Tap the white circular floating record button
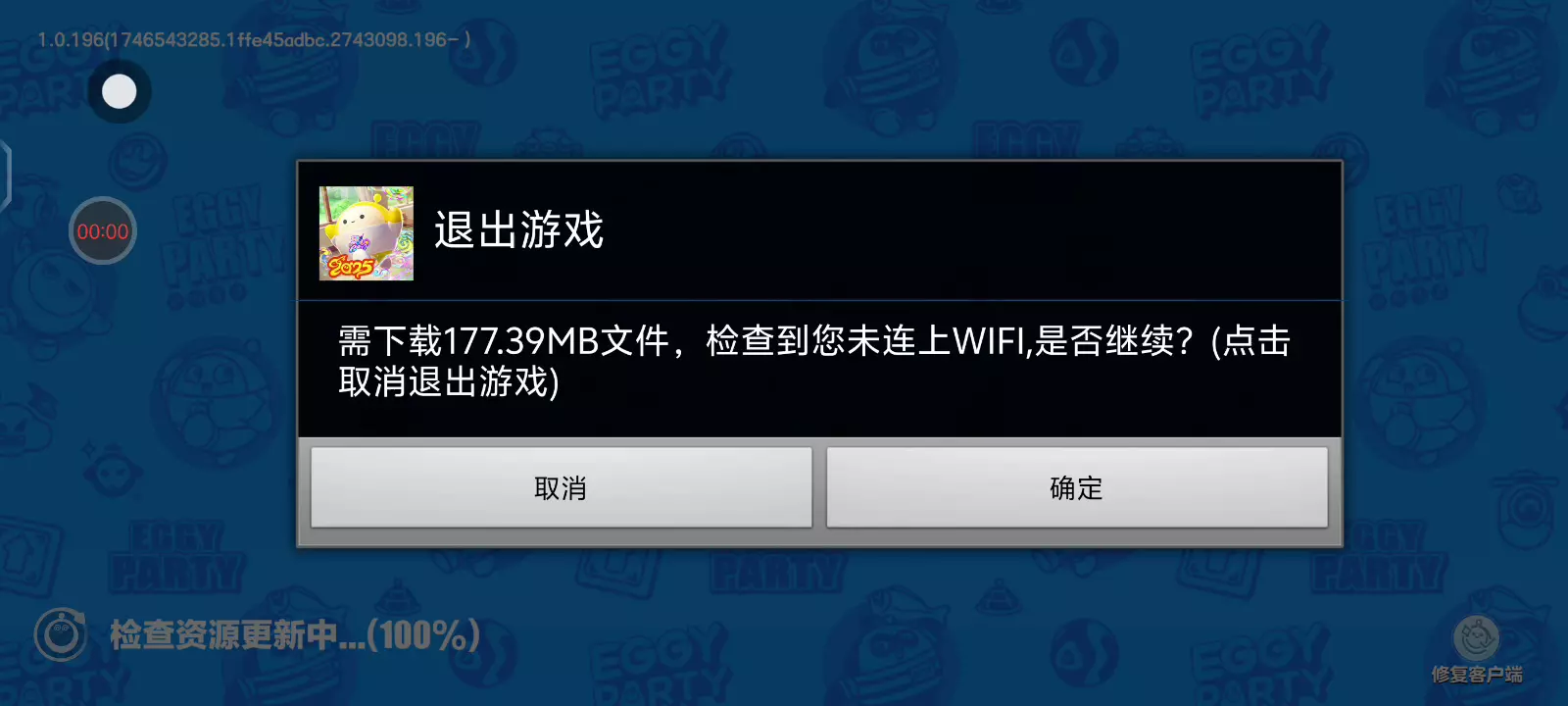Viewport: 1568px width, 706px height. pos(120,91)
